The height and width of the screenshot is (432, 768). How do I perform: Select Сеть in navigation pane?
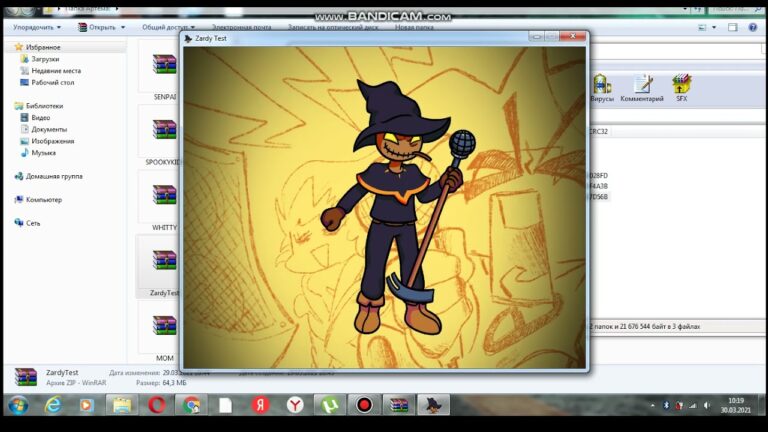click(33, 223)
